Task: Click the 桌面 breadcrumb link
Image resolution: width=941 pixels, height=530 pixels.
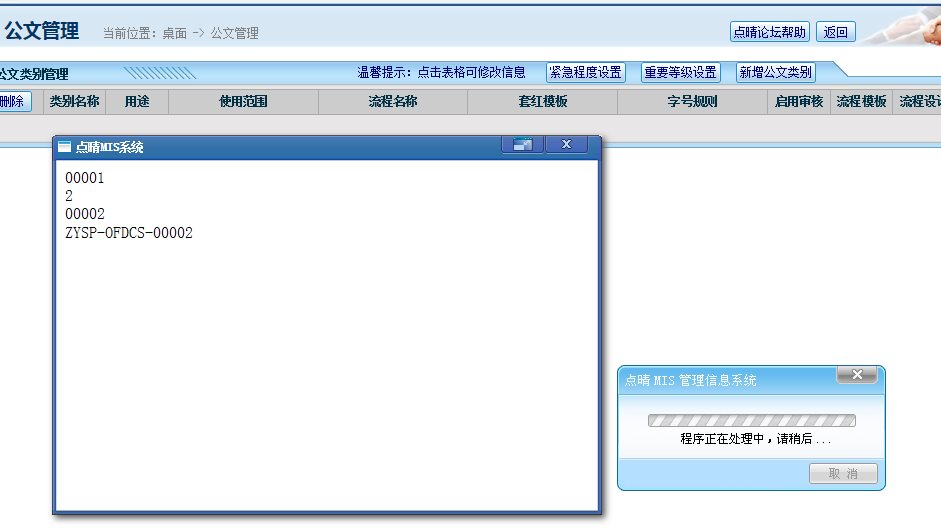Action: tap(174, 33)
